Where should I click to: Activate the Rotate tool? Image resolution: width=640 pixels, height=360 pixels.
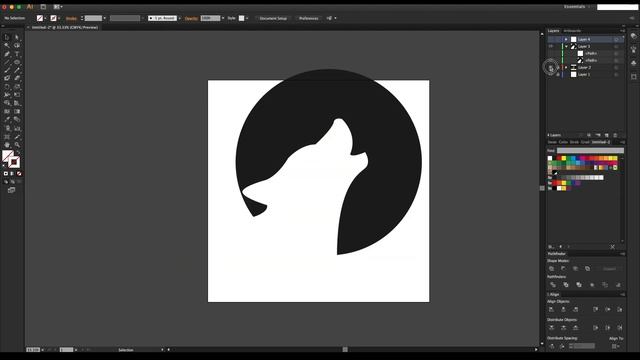7,87
